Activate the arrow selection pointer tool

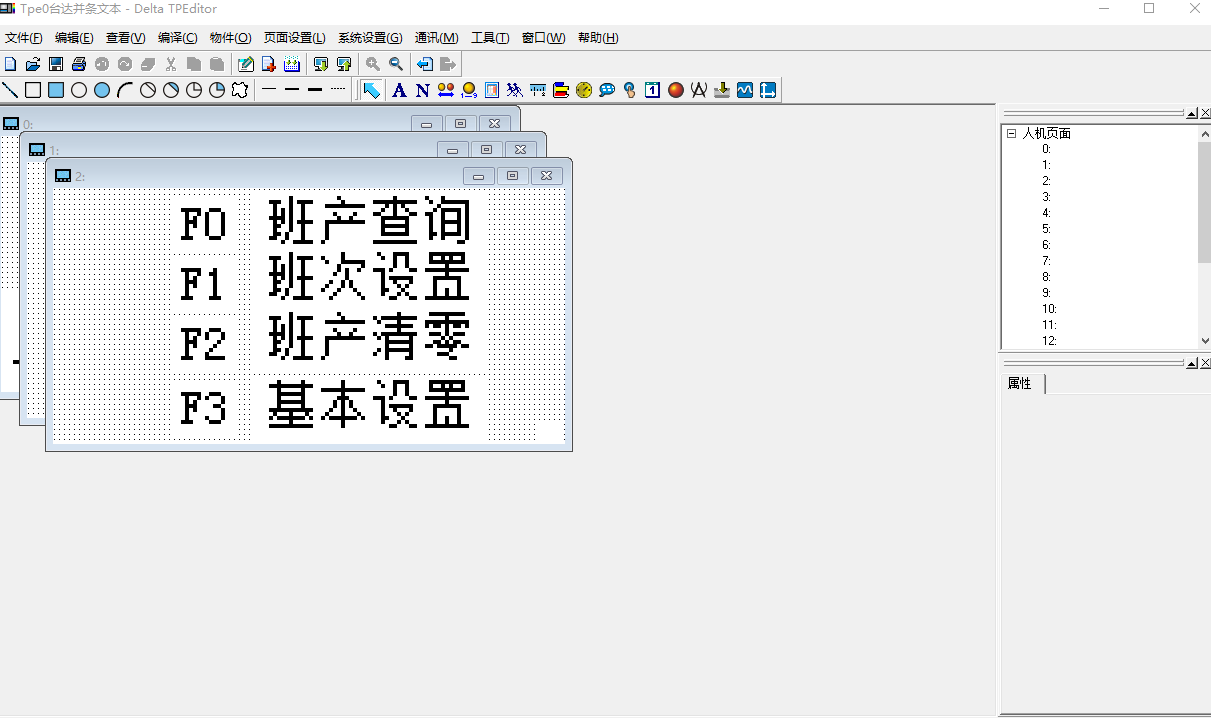pyautogui.click(x=372, y=90)
